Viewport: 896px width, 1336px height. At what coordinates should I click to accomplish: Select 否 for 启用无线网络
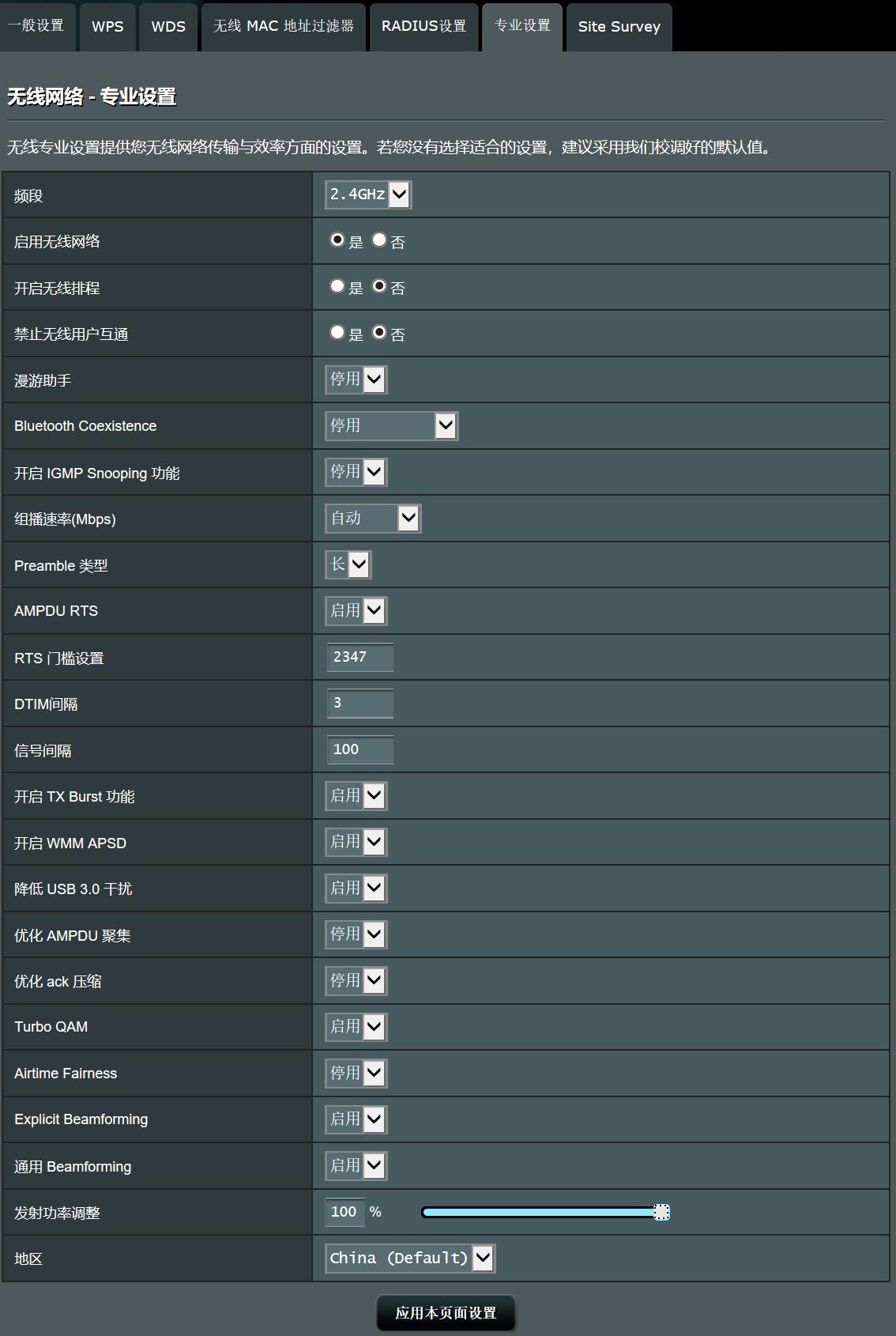coord(379,240)
